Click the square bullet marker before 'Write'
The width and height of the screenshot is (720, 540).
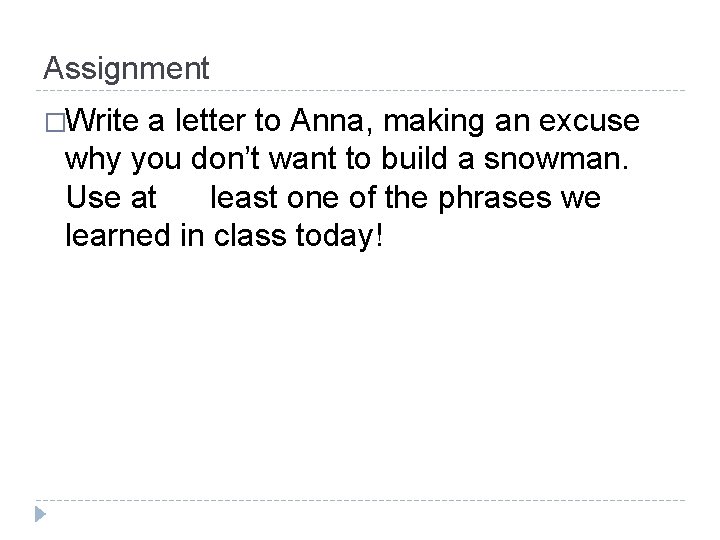pos(55,123)
